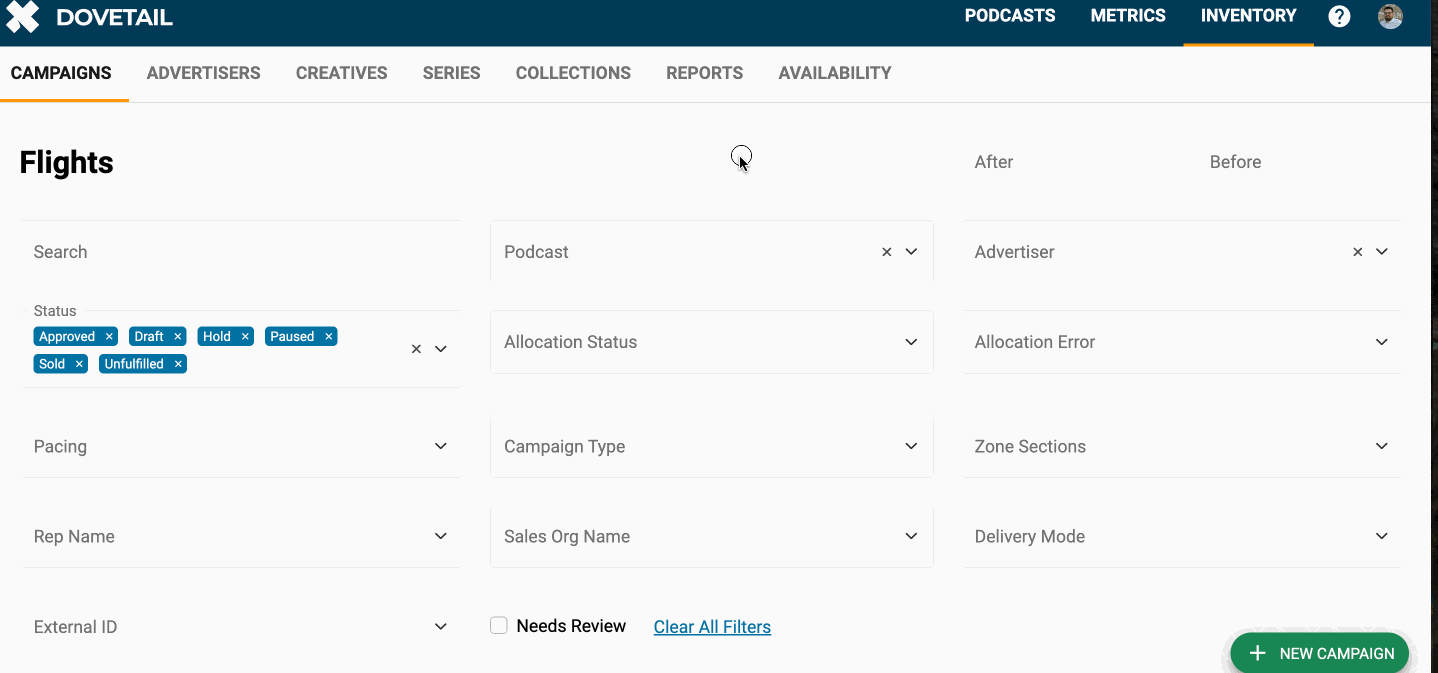Open the Sales Org Name dropdown

(x=711, y=536)
